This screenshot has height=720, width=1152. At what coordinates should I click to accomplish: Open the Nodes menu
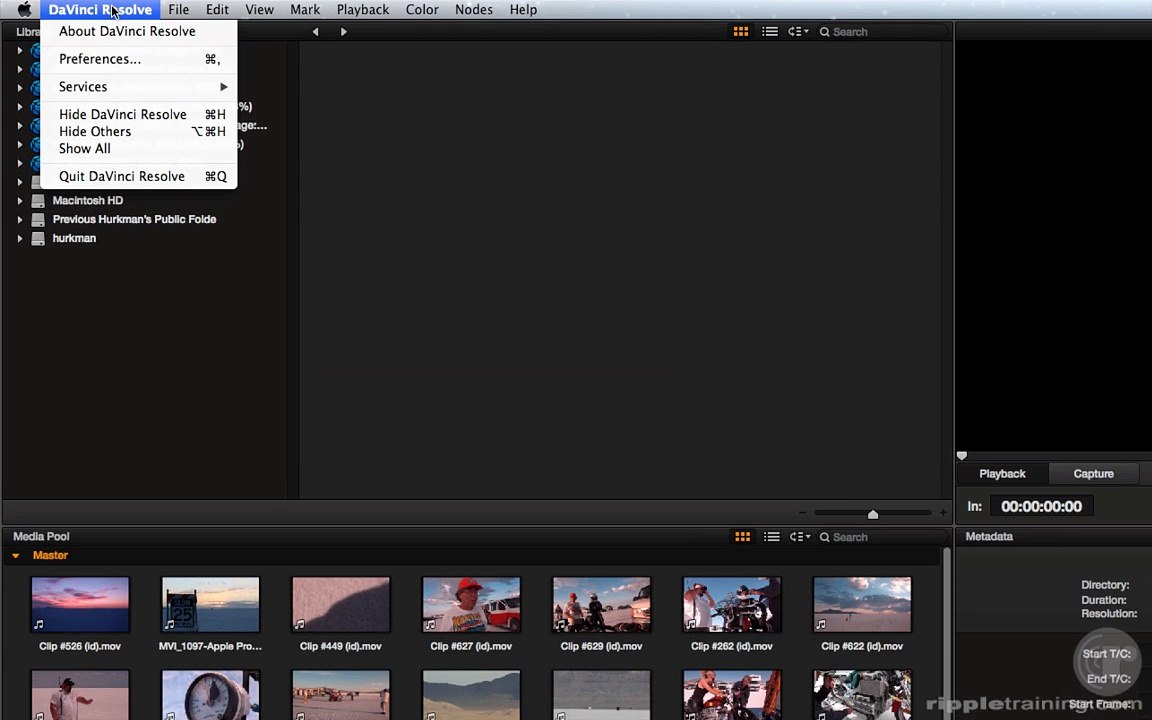click(474, 10)
